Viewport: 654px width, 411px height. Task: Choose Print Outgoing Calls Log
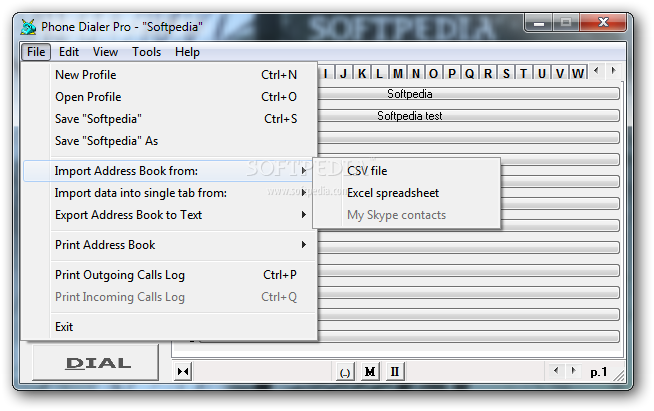[170, 275]
